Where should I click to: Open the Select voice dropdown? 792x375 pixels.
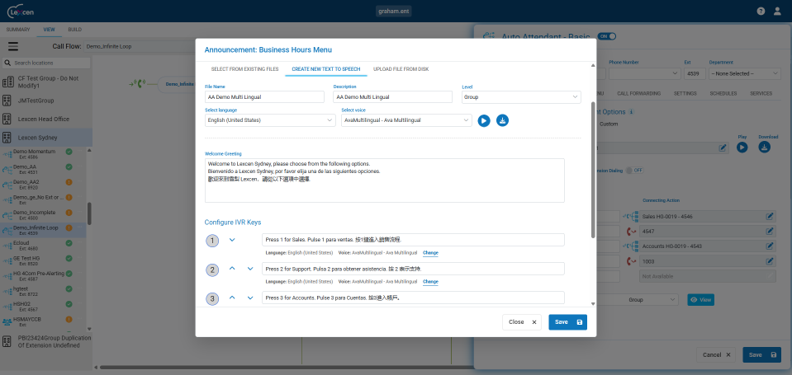pyautogui.click(x=407, y=120)
